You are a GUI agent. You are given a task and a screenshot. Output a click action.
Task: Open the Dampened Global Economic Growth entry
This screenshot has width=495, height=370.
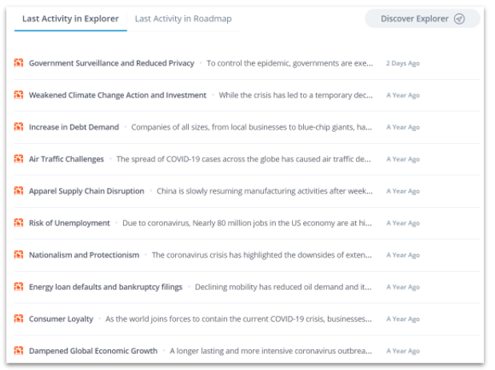[x=93, y=351]
